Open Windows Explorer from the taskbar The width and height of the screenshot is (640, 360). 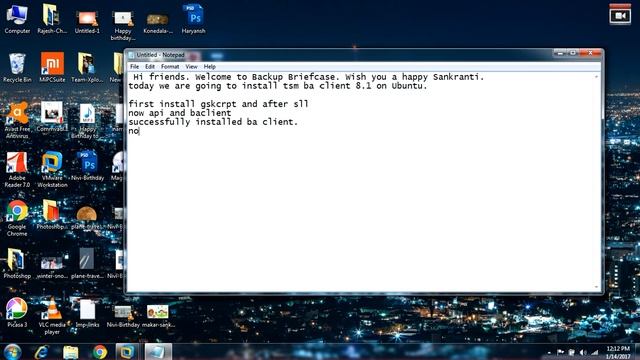pyautogui.click(x=71, y=352)
